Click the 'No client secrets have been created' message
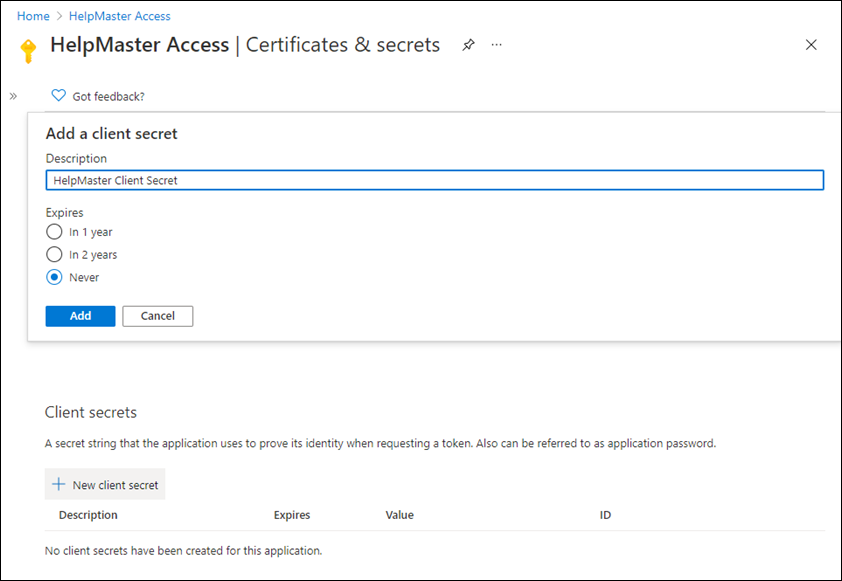Screen dimensions: 842x581 click(183, 550)
